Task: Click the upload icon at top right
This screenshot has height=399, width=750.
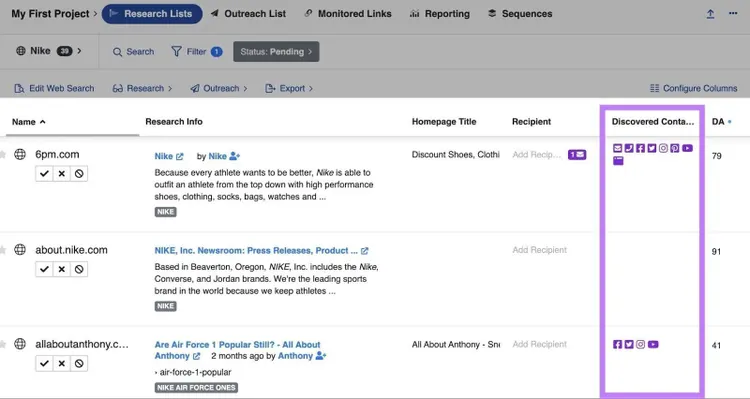Action: pos(710,14)
